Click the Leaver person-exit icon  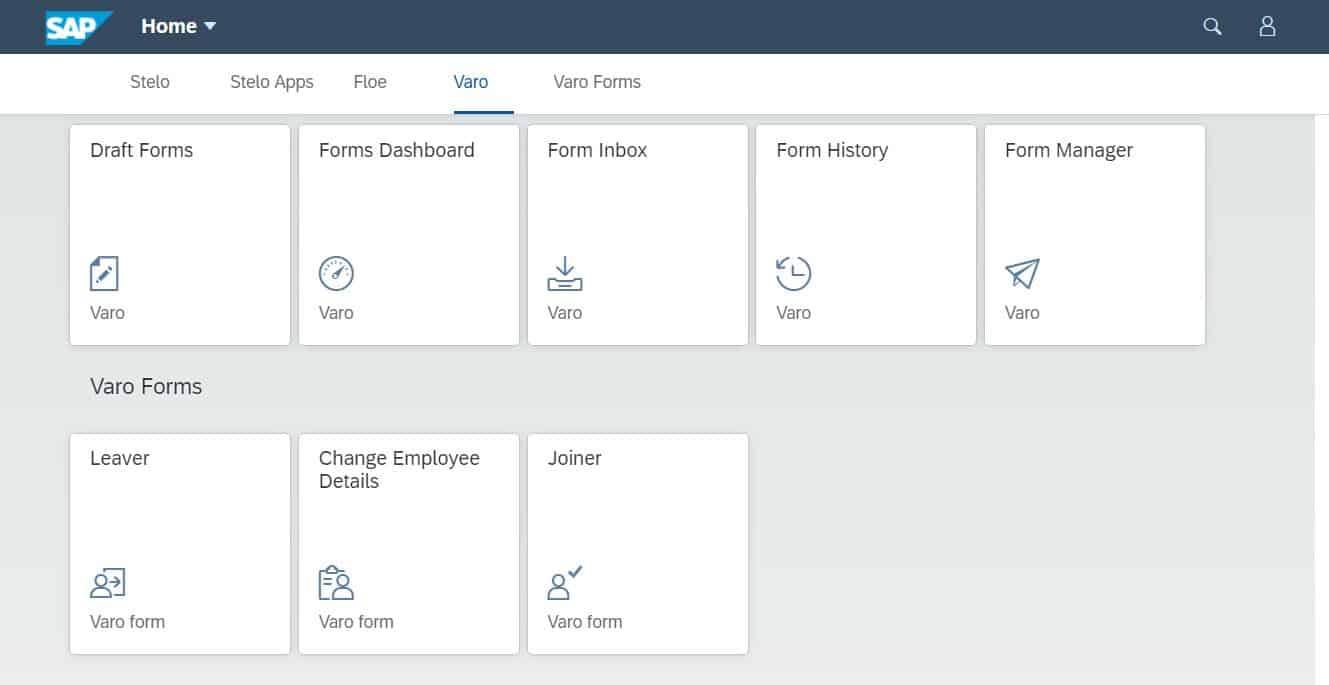point(108,582)
